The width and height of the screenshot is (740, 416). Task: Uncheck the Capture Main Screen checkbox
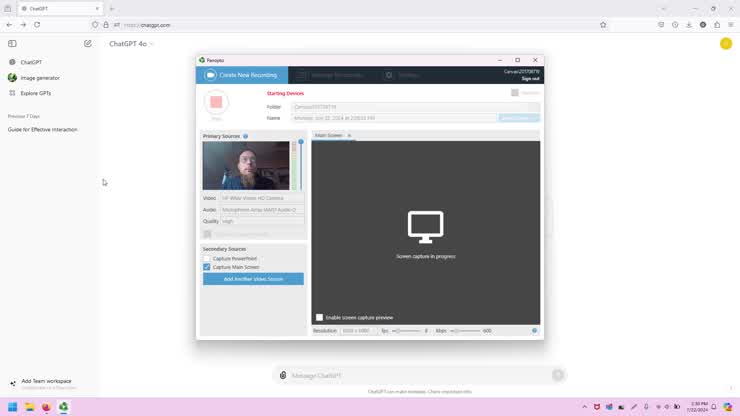point(207,267)
